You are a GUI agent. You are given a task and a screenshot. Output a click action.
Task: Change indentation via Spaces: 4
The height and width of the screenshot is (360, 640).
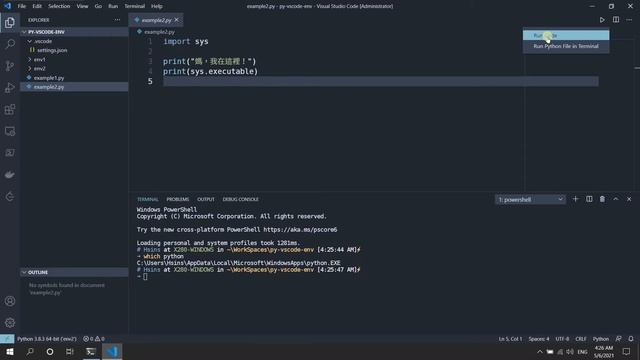[x=539, y=339]
